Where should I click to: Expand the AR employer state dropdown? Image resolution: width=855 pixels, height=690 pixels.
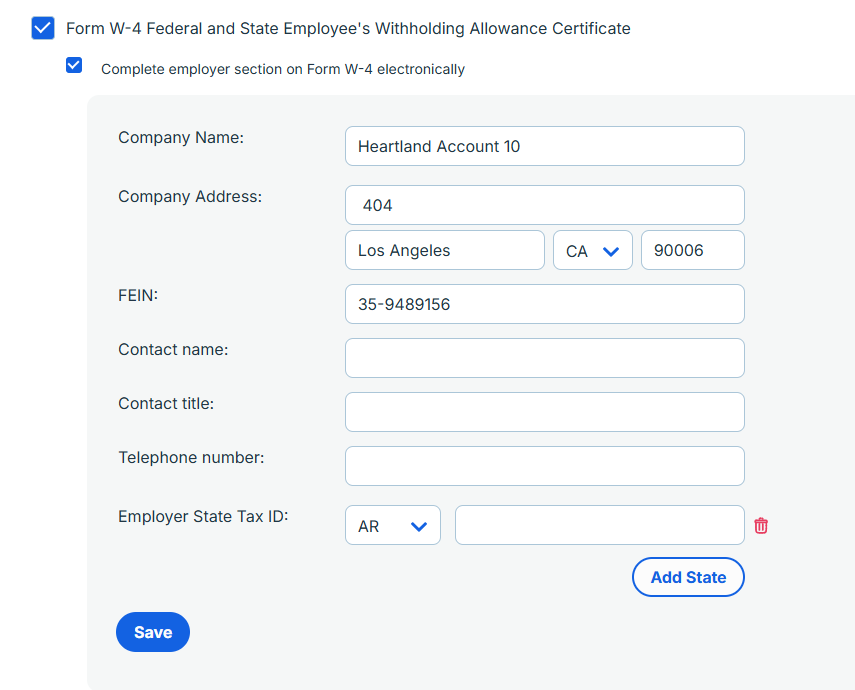(x=393, y=525)
